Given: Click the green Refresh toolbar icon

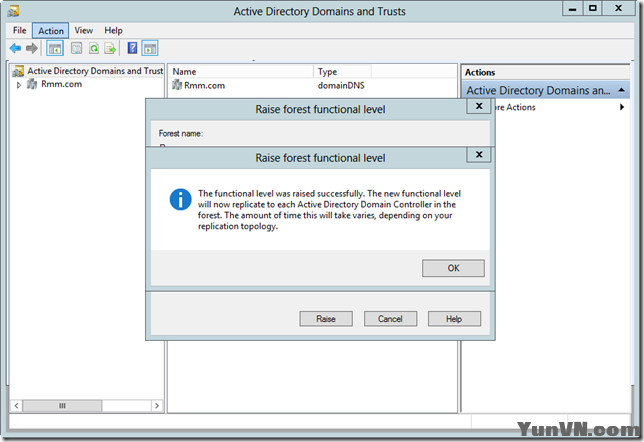Looking at the screenshot, I should (x=93, y=48).
